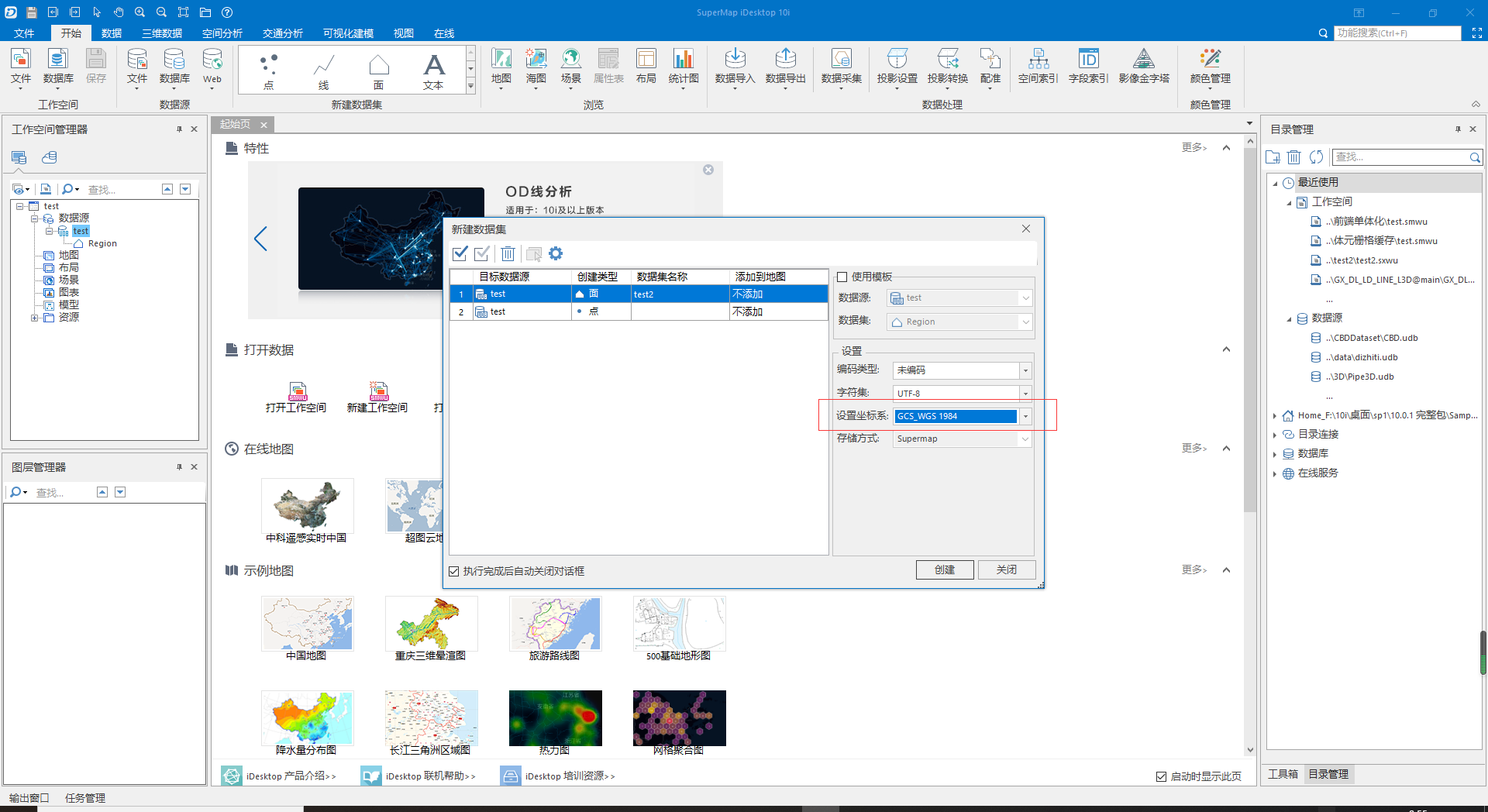Open iDesktop 培训资源 link

tap(570, 776)
